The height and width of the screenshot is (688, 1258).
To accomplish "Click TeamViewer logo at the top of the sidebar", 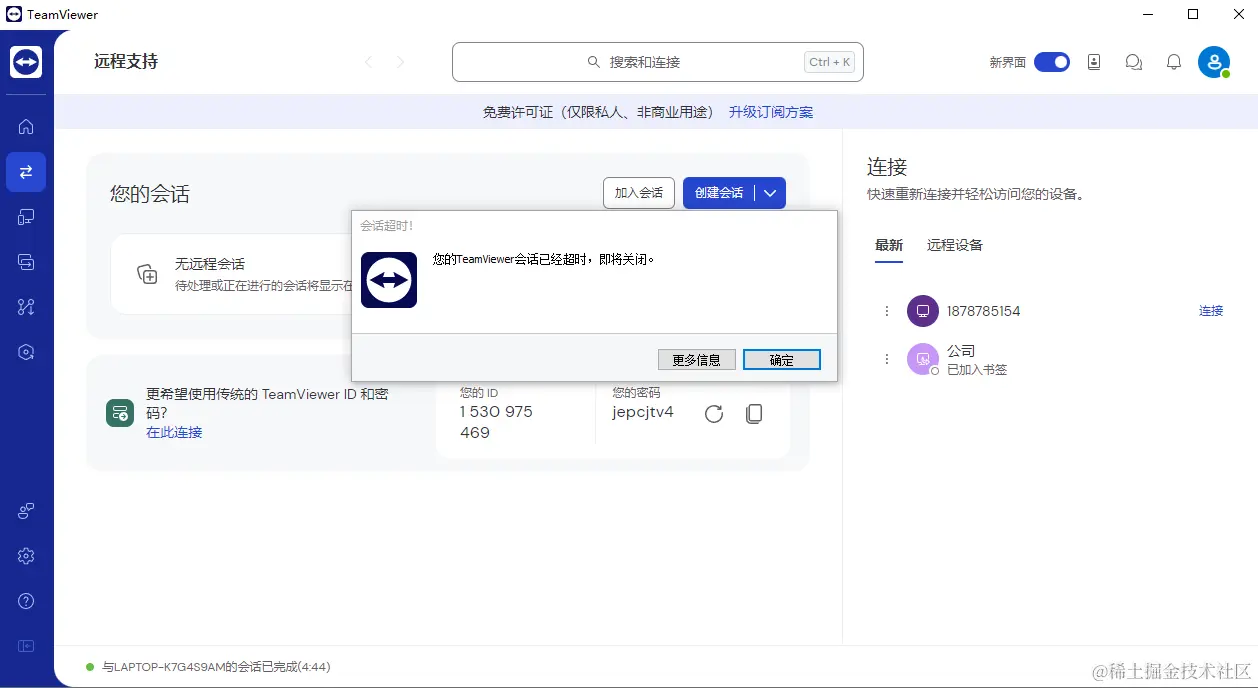I will point(26,62).
